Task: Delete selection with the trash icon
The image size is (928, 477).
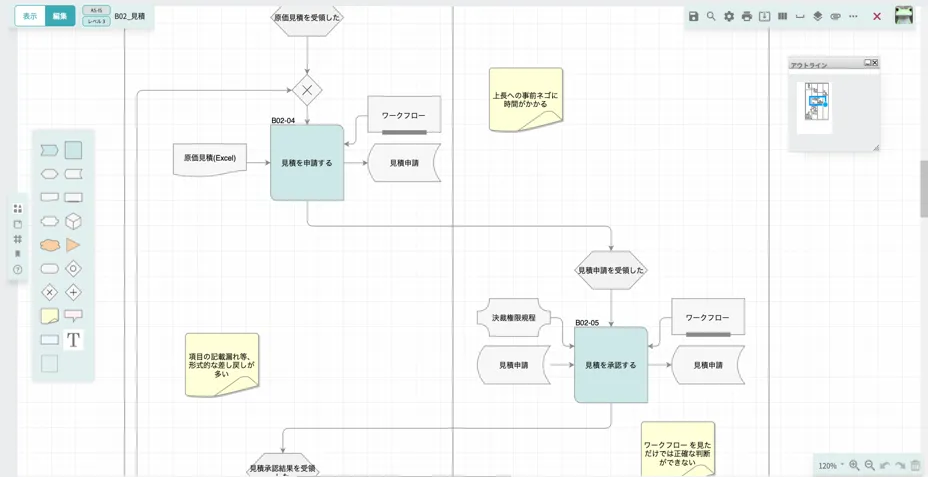Action: coord(916,466)
